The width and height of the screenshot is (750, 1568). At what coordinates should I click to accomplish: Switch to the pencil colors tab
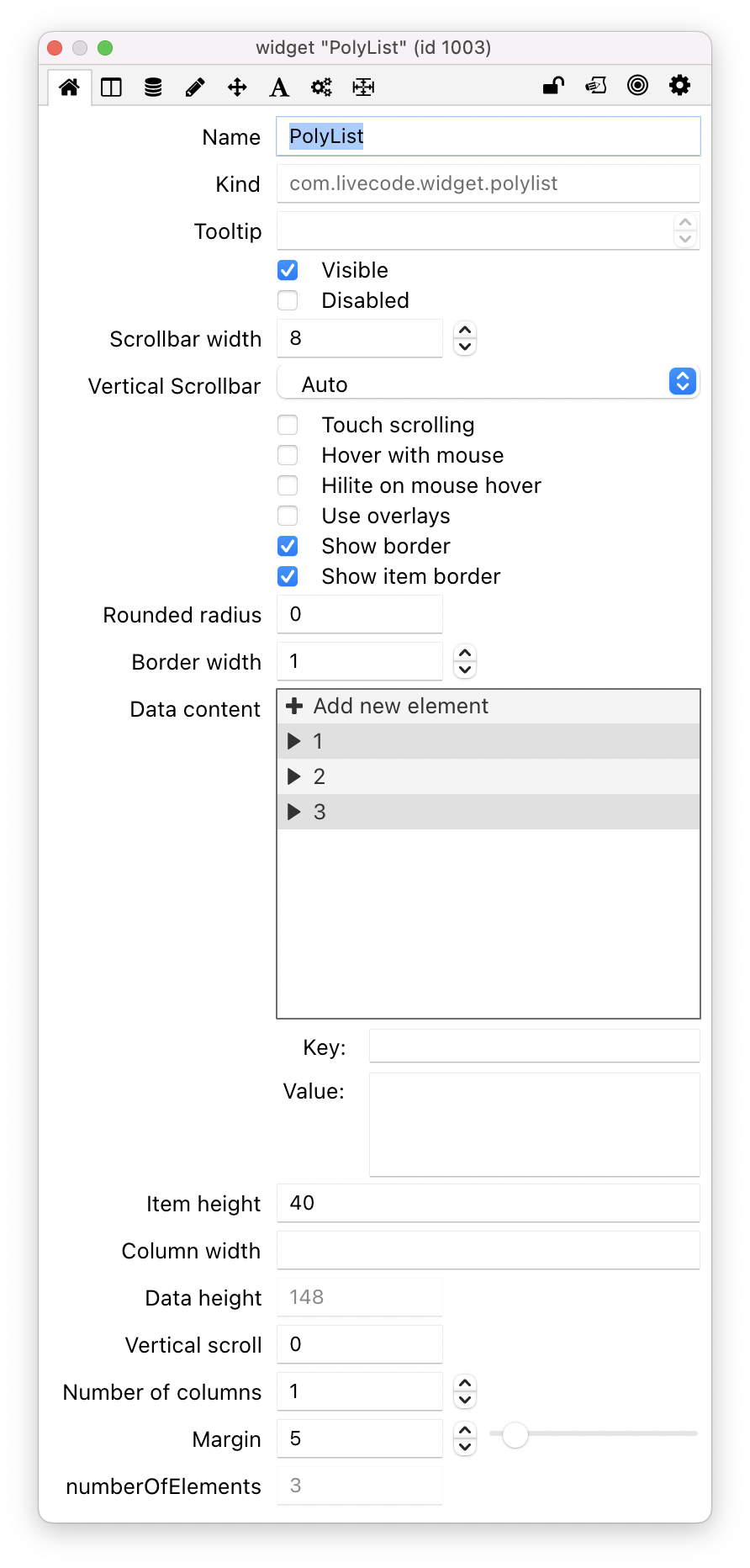coord(195,87)
